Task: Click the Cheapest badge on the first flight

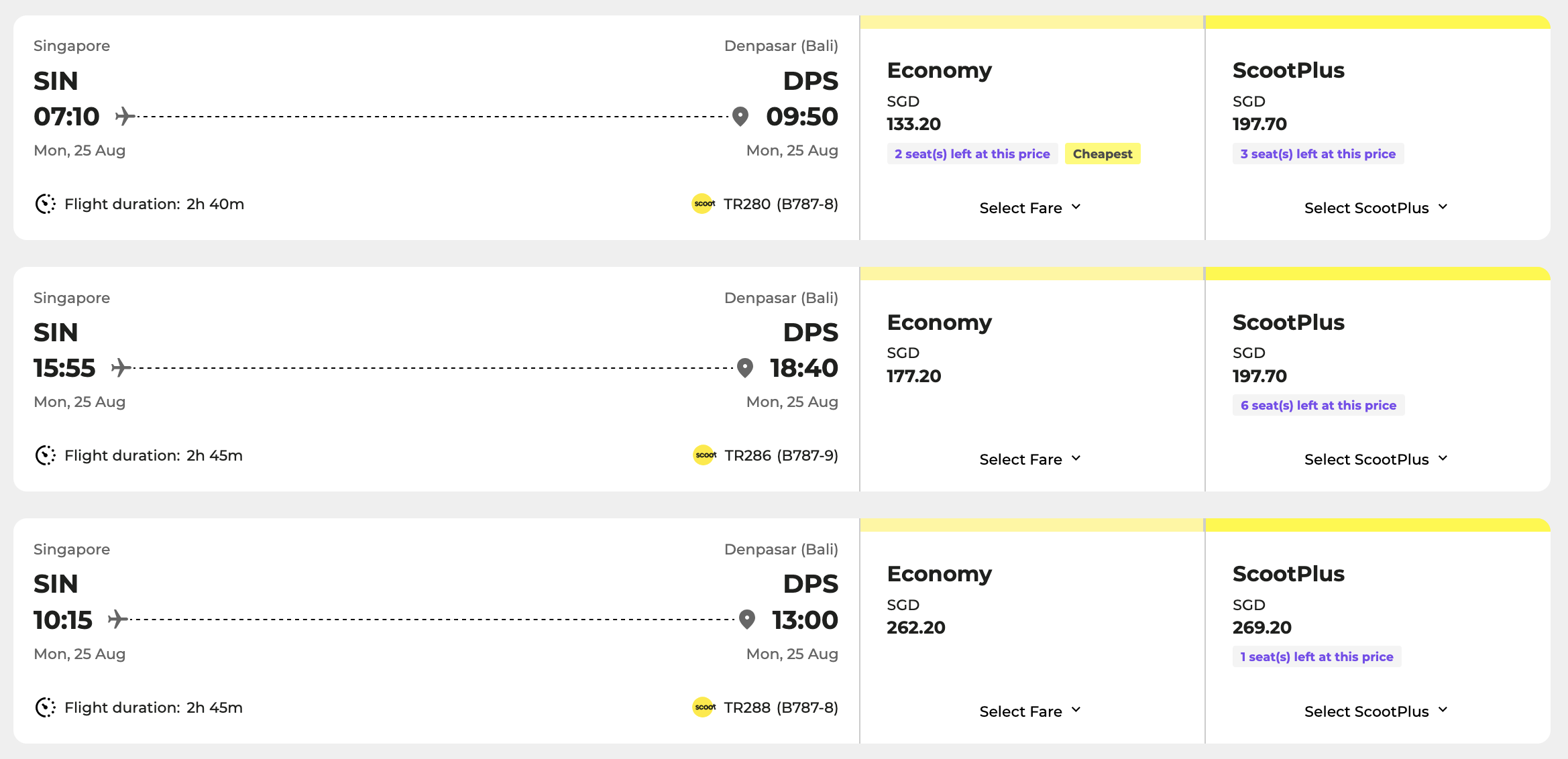Action: 1102,154
